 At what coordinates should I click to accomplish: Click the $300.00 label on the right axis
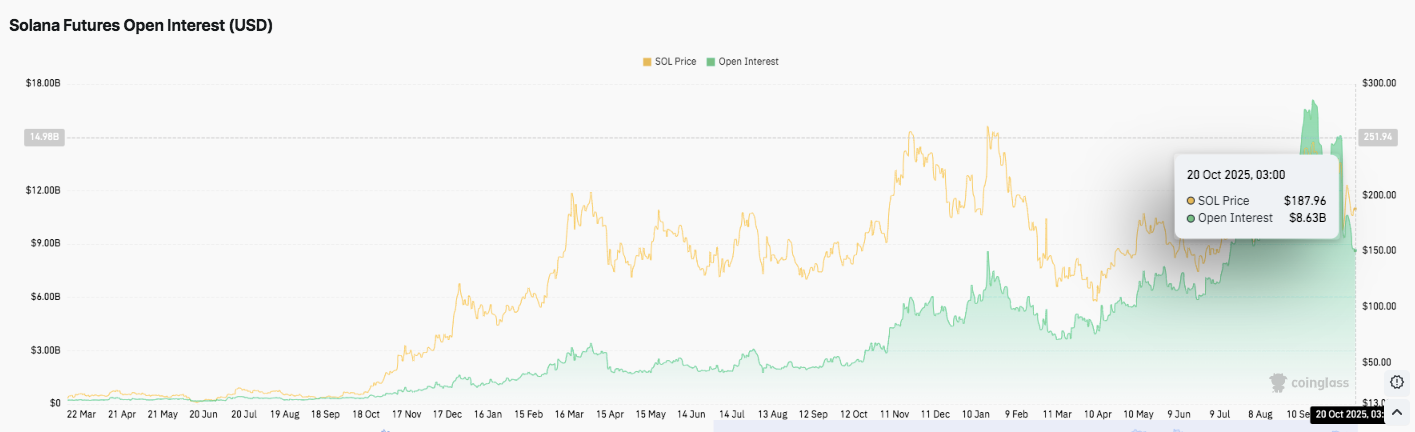click(1380, 83)
